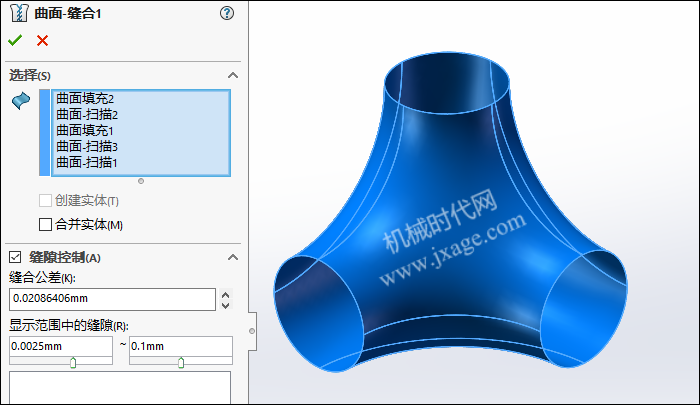700x405 pixels.
Task: Select 曲面-扫描3 in selection list
Action: [87, 146]
